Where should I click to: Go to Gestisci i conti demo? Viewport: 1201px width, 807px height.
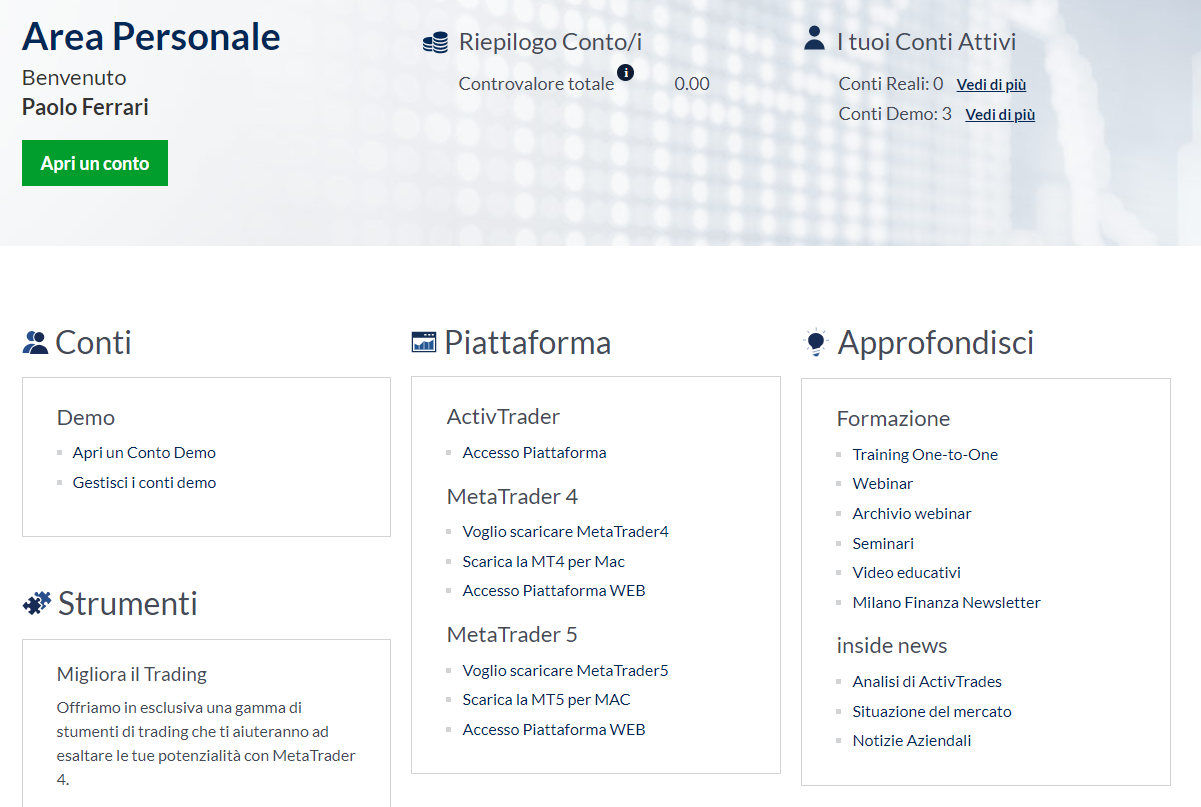point(144,483)
